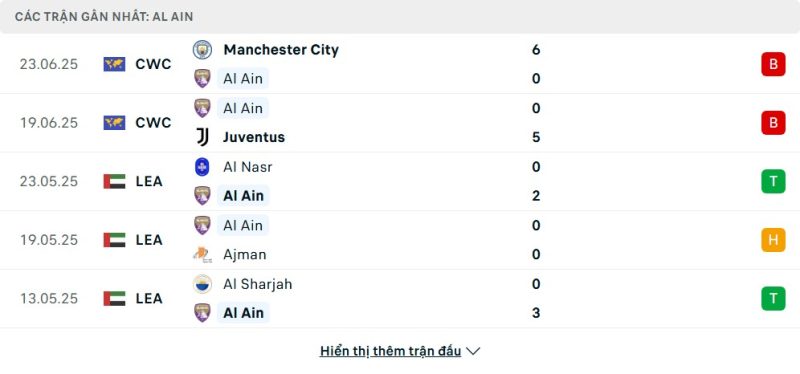
Task: Click the orange H draw badge
Action: pyautogui.click(x=773, y=240)
